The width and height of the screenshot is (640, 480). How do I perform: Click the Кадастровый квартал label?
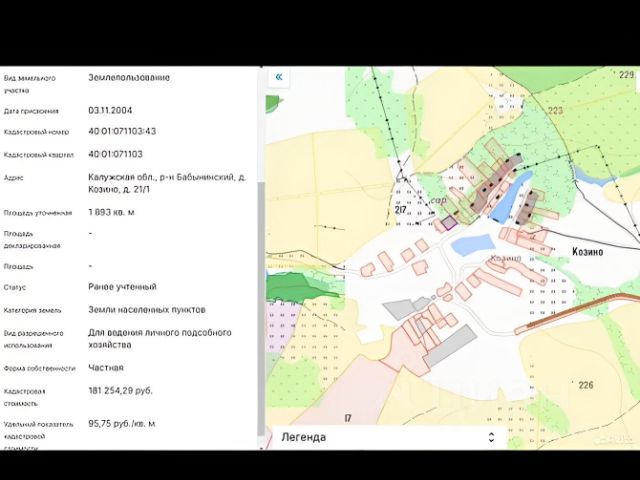[x=39, y=155]
